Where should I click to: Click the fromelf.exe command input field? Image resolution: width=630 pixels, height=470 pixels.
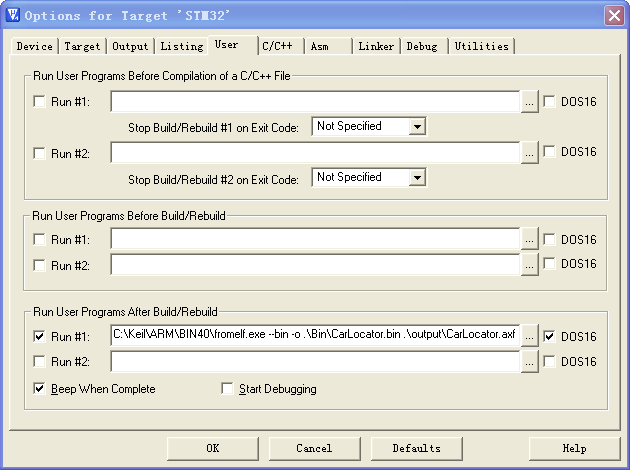tap(315, 335)
